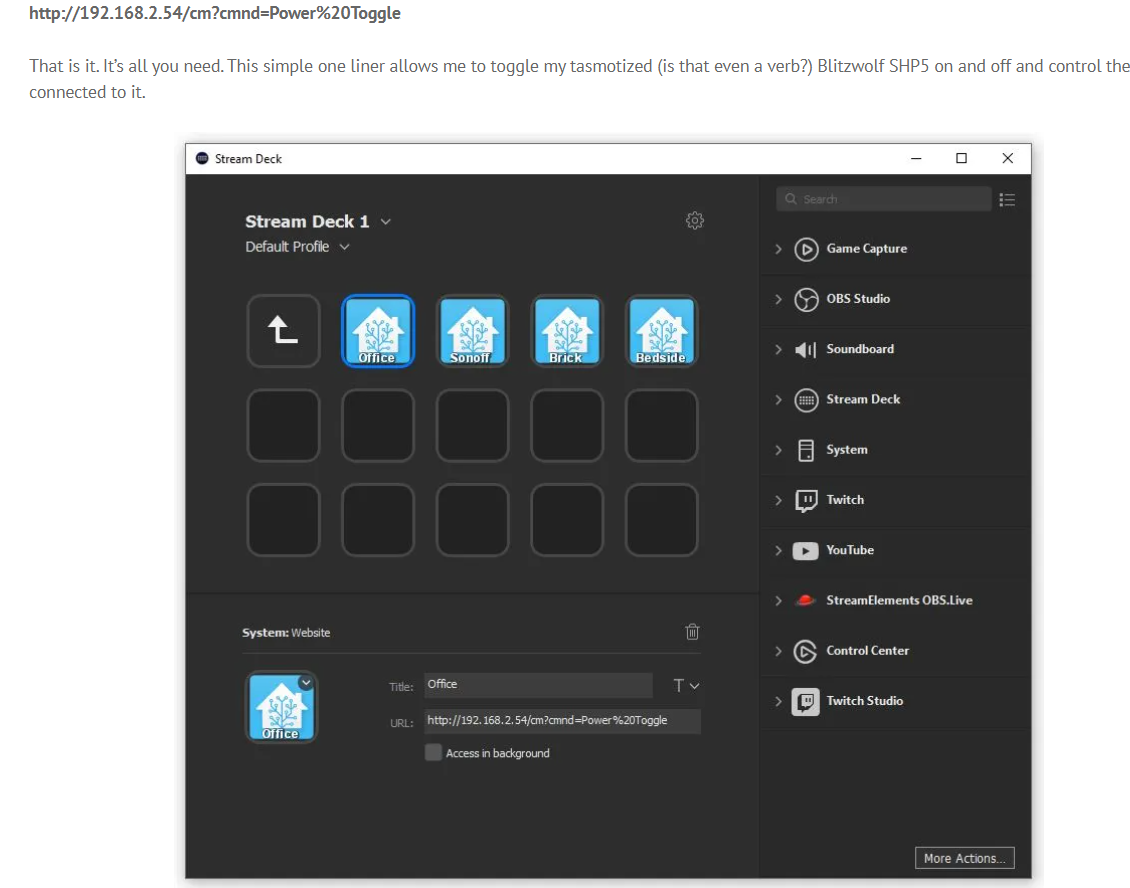
Task: Select the Sonoff key on the deck
Action: pos(472,331)
